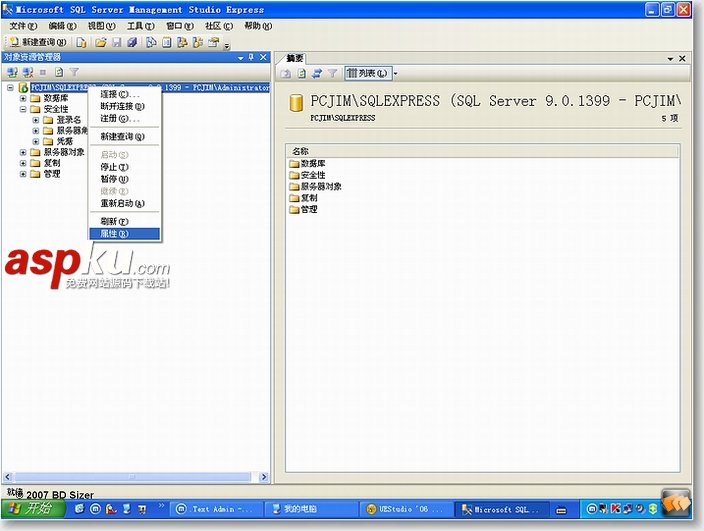Select the 摘要 tab

point(295,58)
